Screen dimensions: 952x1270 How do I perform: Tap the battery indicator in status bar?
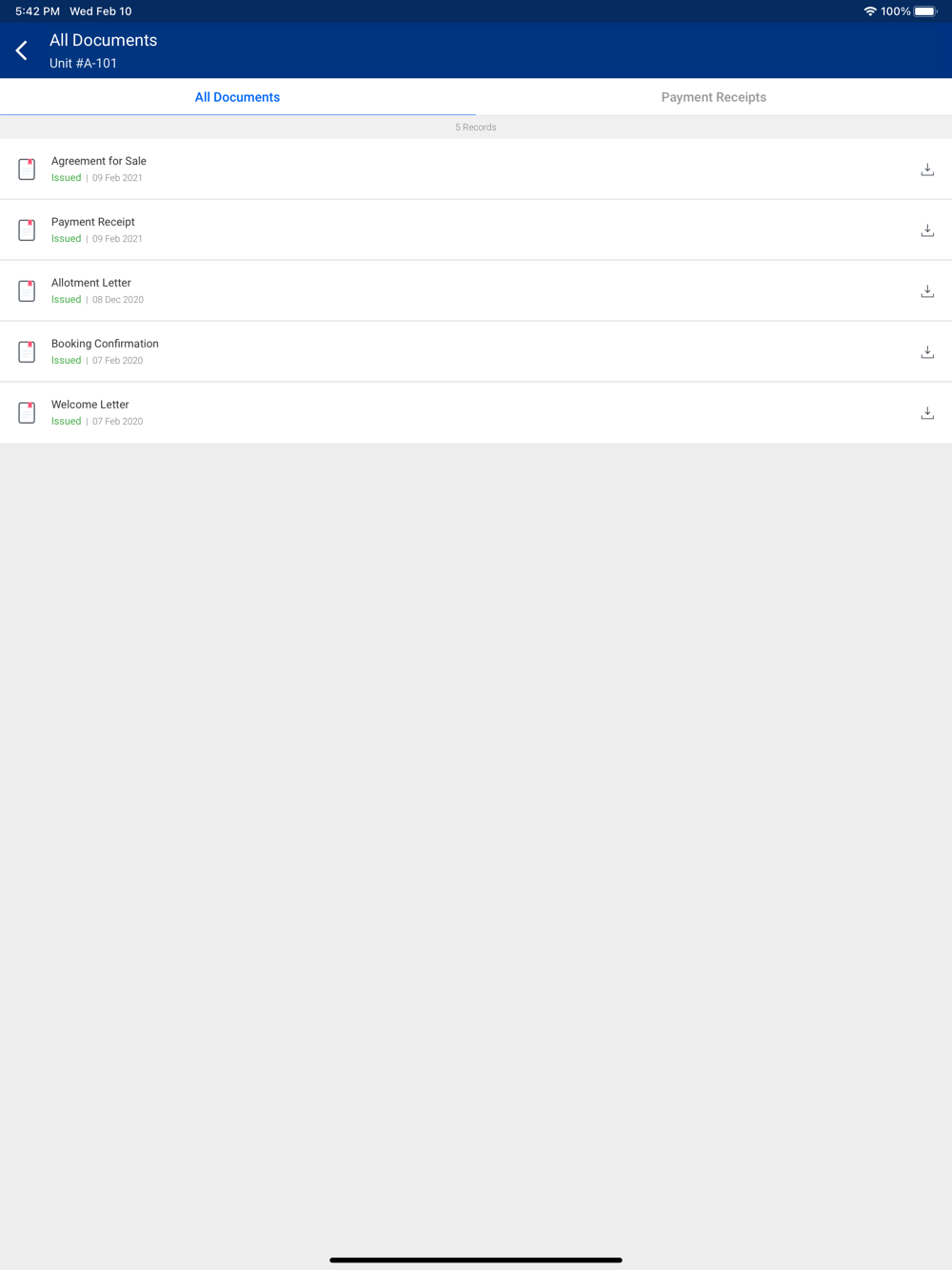[x=925, y=11]
